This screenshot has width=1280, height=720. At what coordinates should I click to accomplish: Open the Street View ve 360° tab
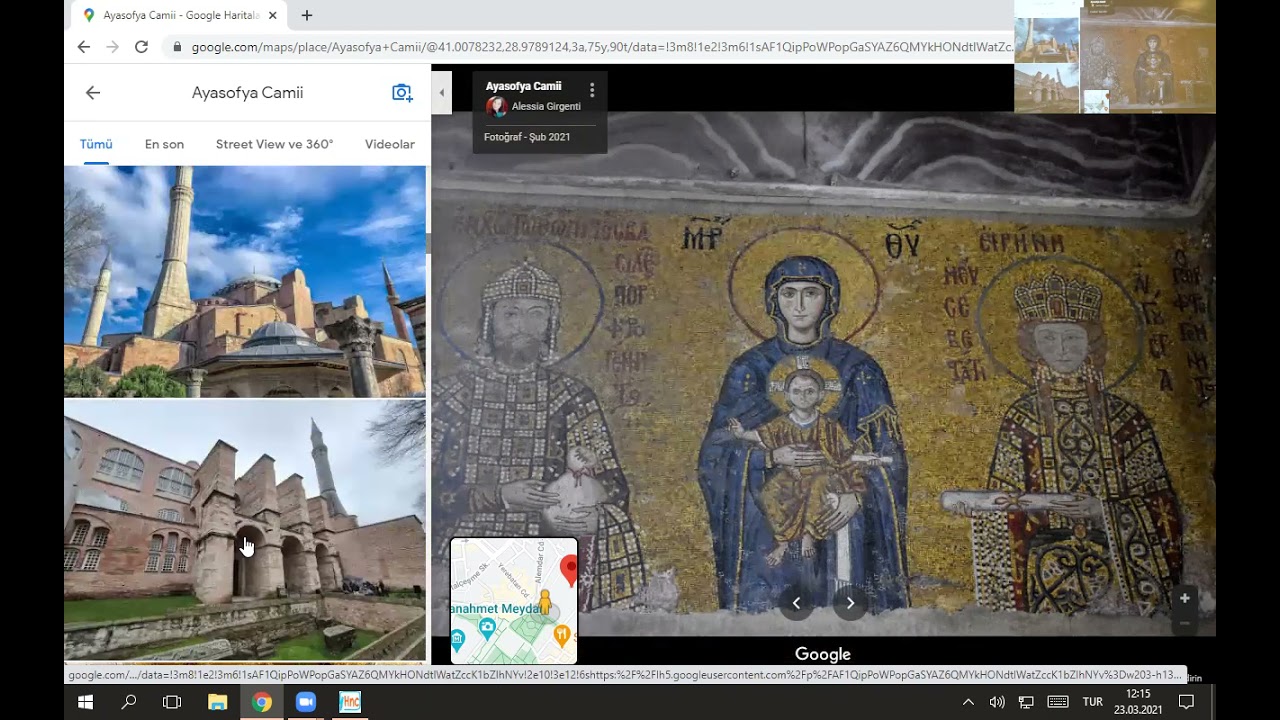point(275,144)
